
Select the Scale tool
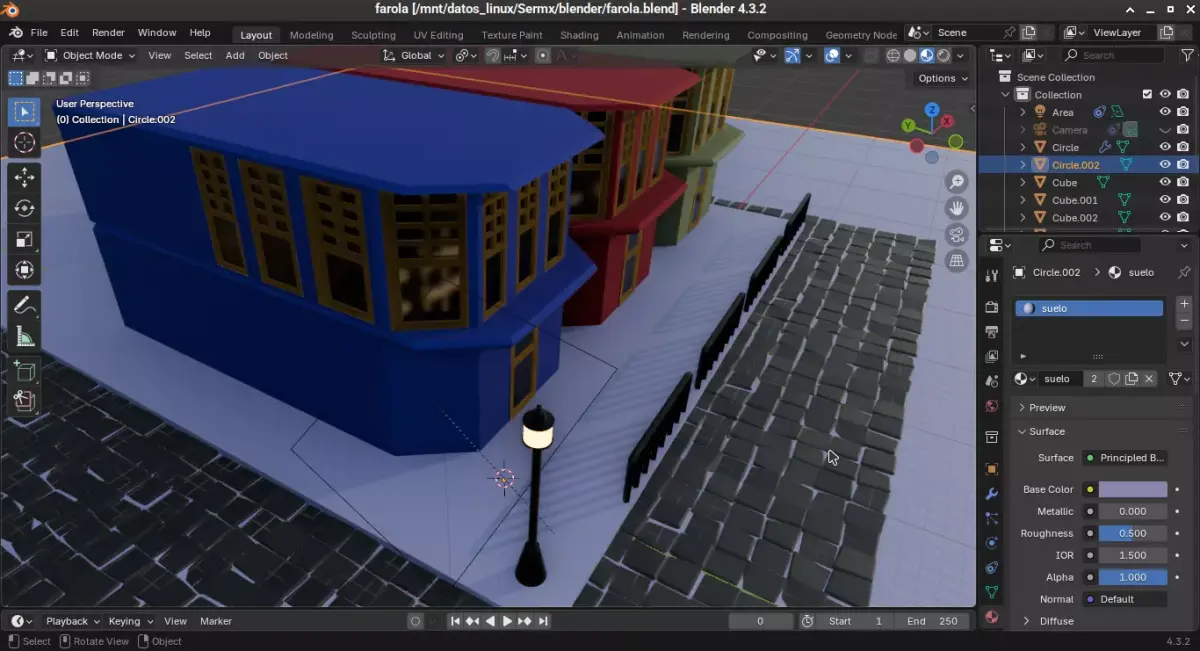coord(25,239)
